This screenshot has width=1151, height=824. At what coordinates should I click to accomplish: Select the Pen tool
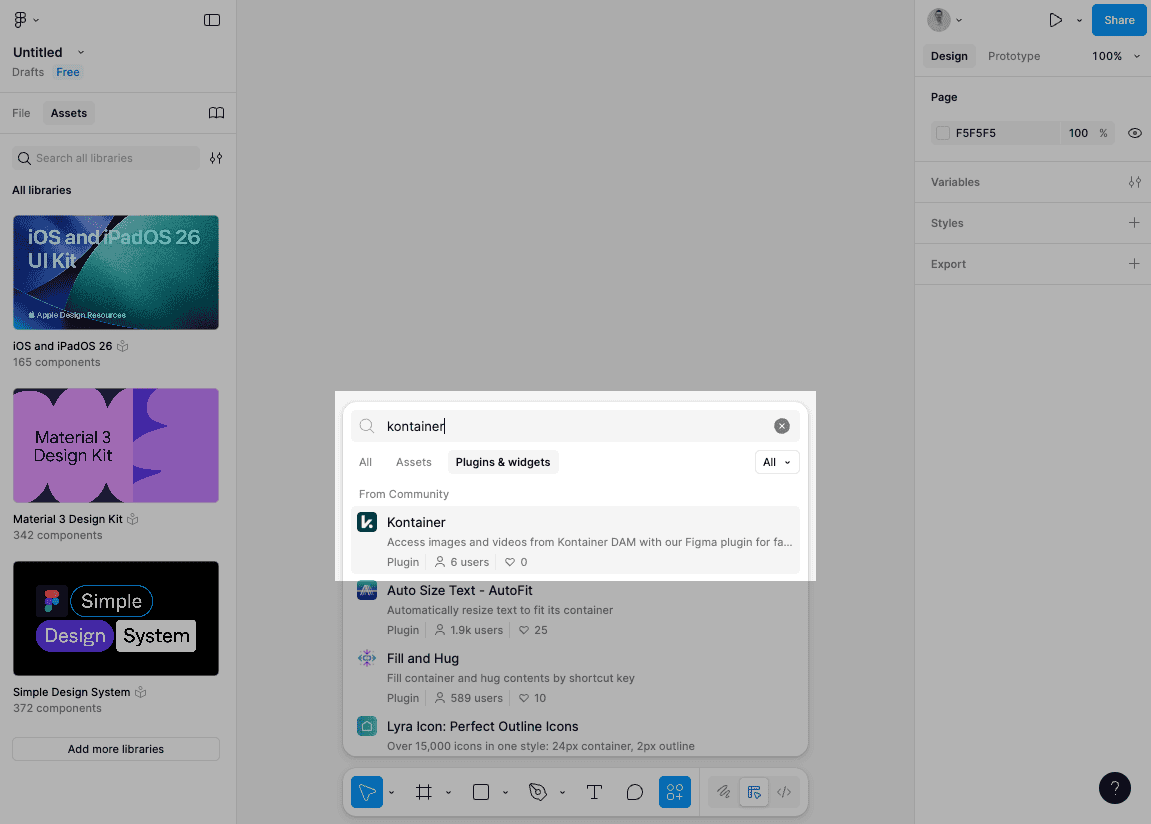point(538,791)
